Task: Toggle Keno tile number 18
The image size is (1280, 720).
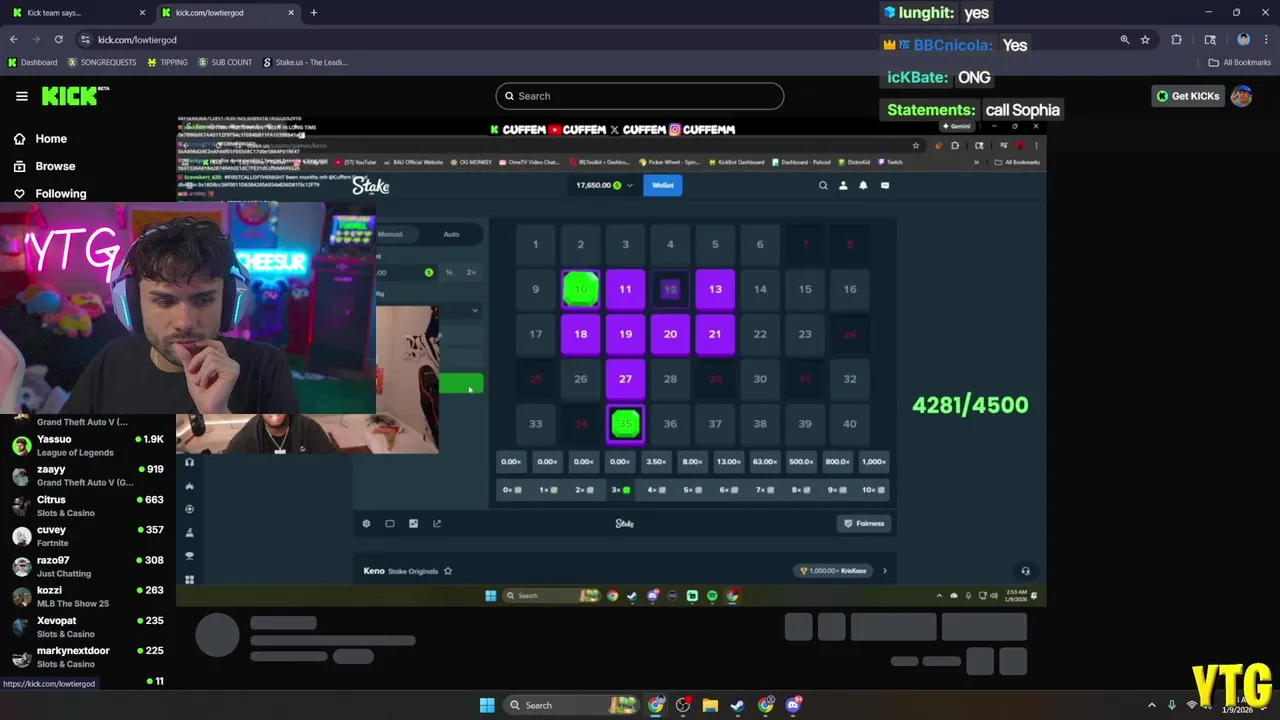Action: pos(580,334)
